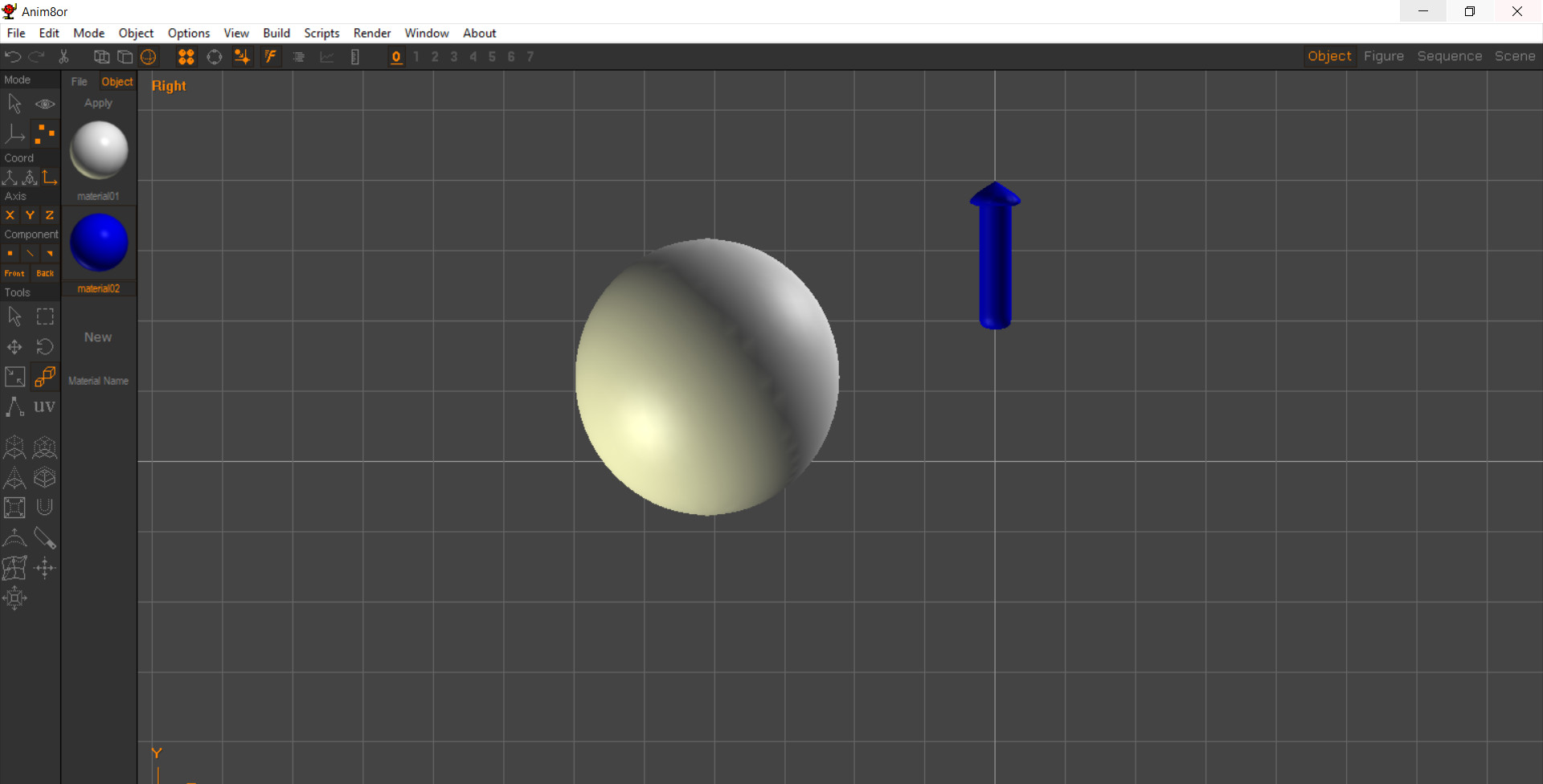Click the scissors Cut icon

pos(63,56)
